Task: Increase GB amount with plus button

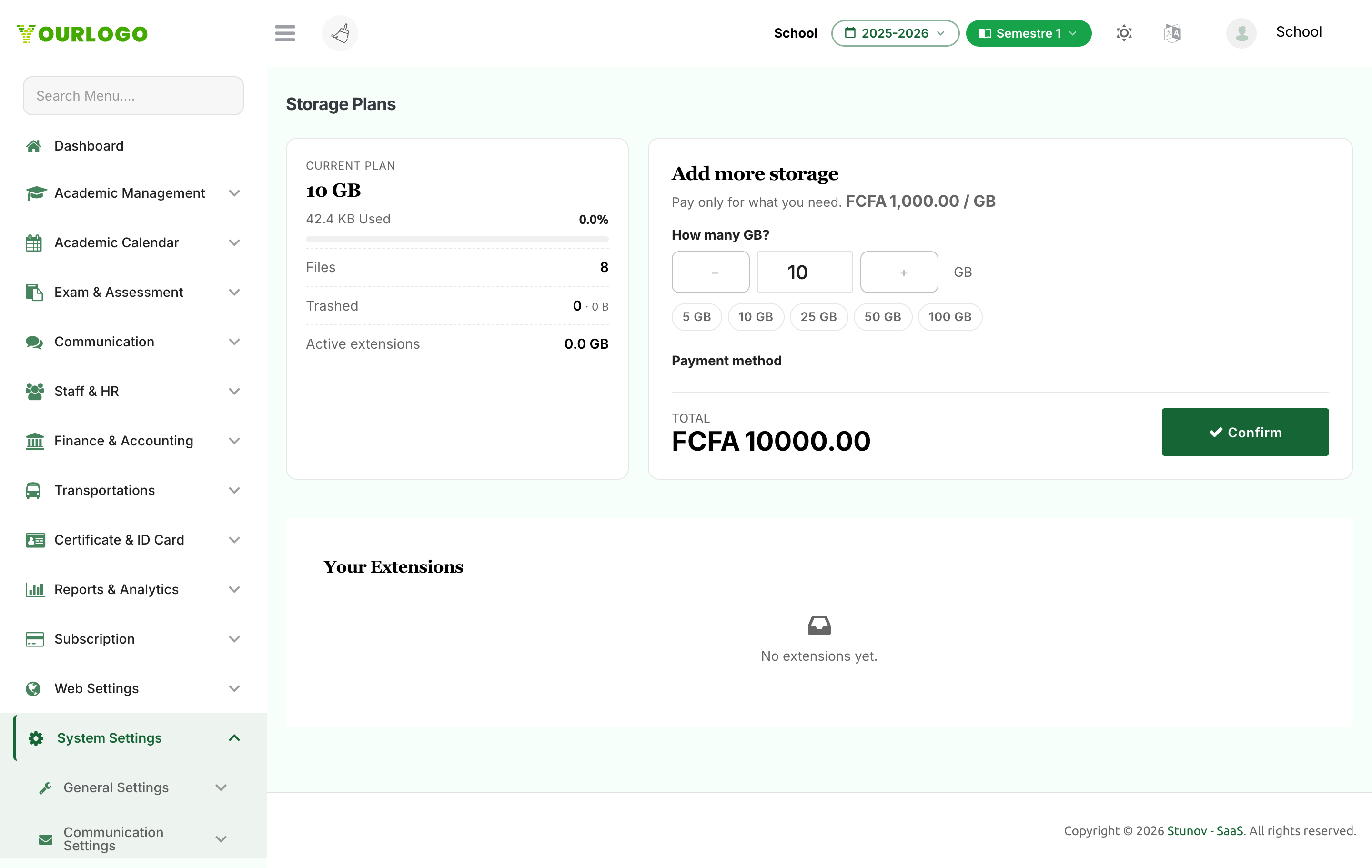Action: (899, 273)
